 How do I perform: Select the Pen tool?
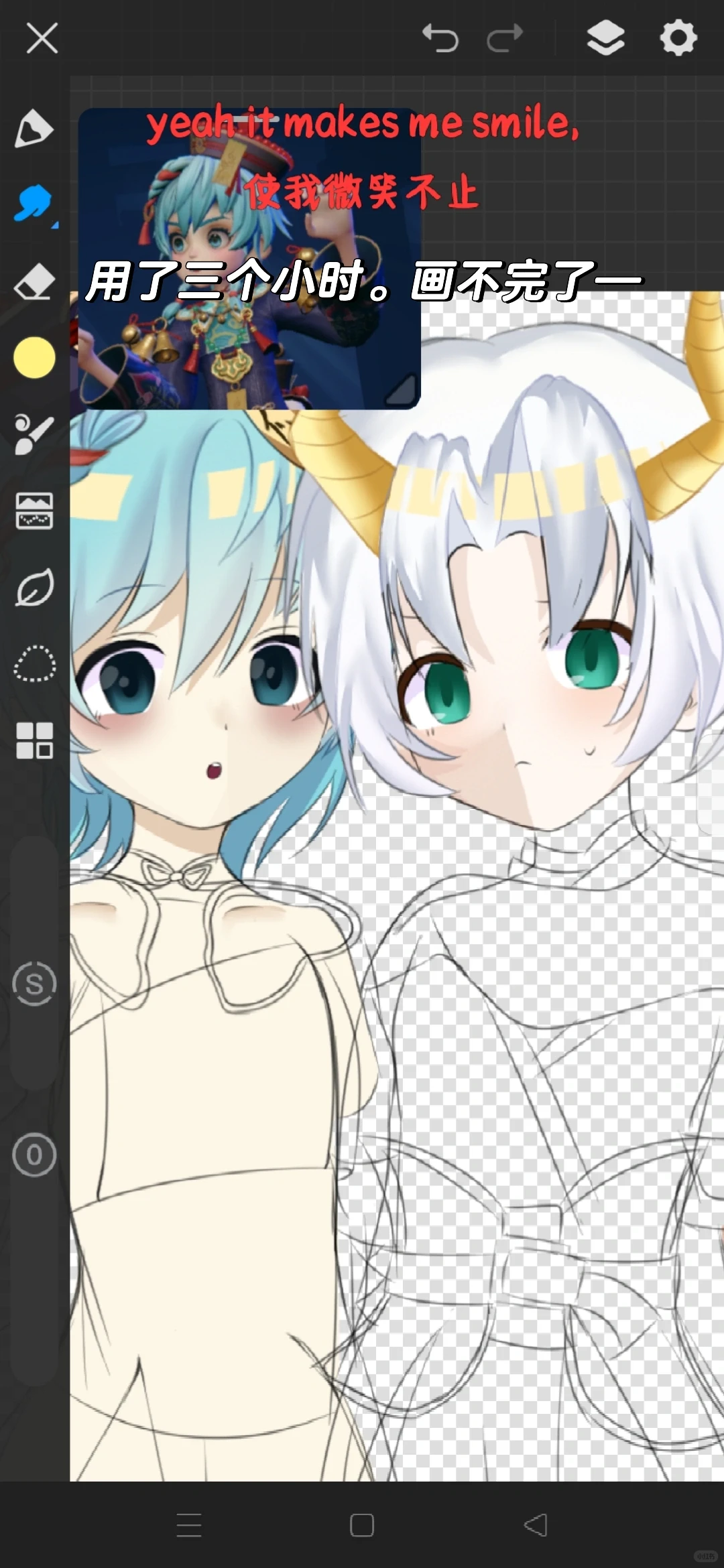34,128
